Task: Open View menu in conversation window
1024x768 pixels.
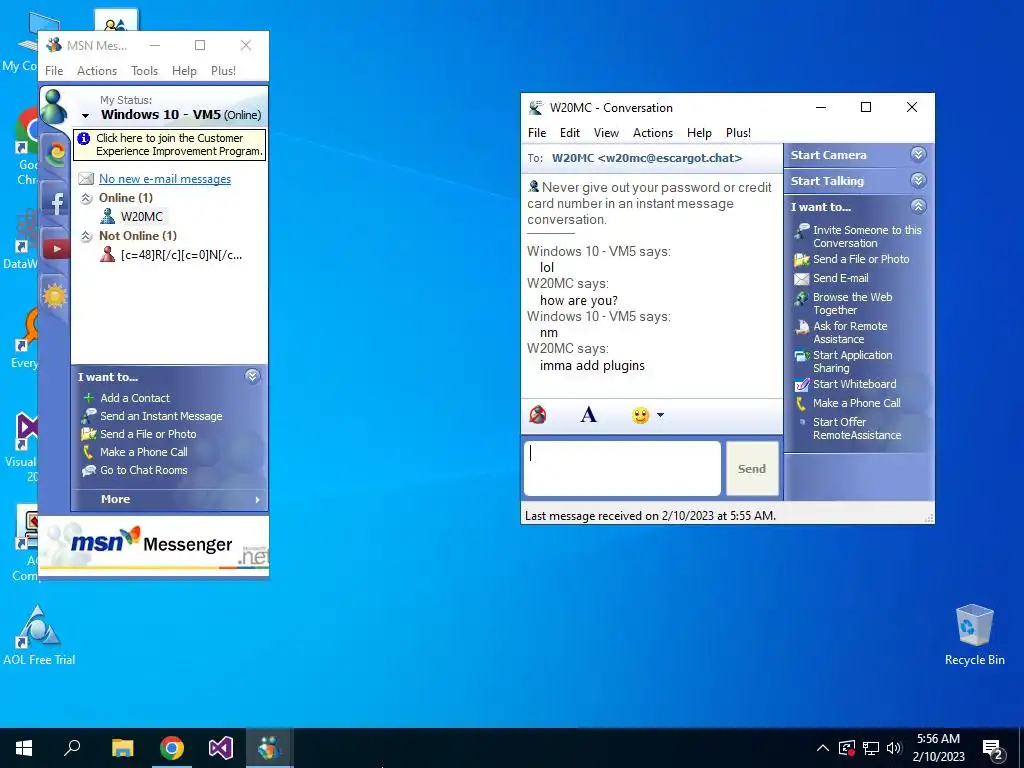Action: 606,133
